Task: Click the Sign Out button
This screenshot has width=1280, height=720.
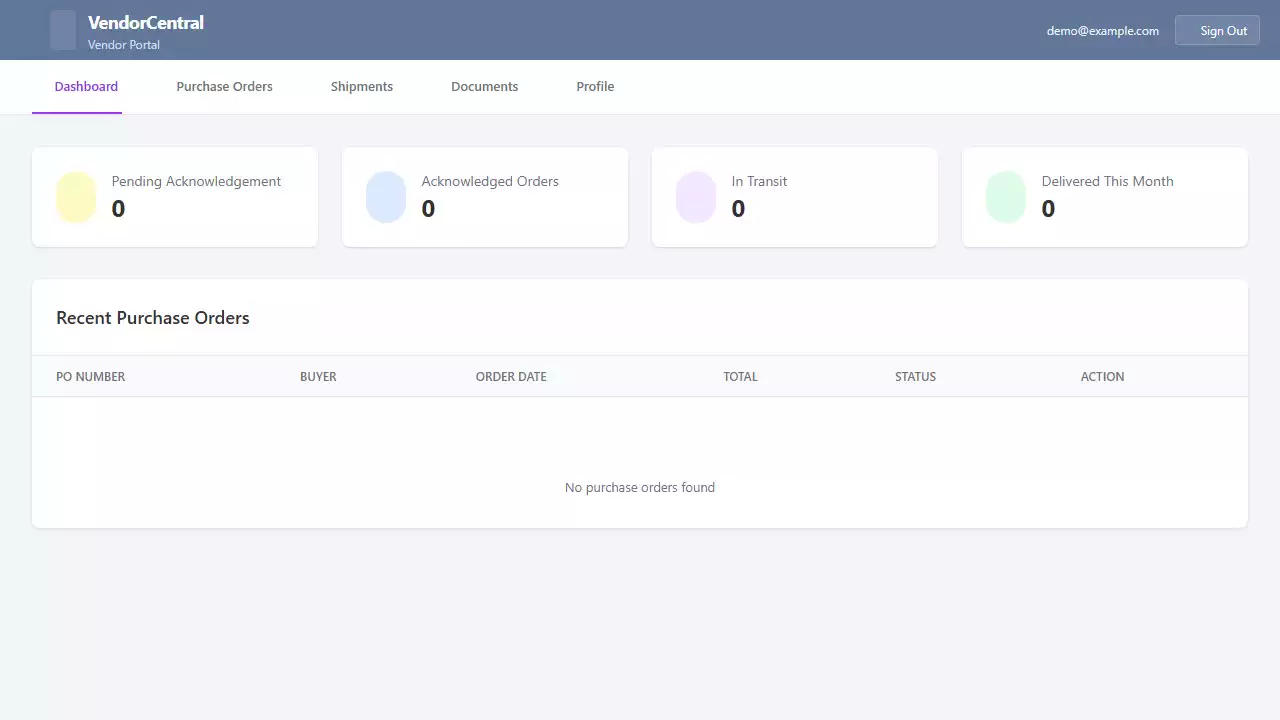Action: tap(1217, 30)
